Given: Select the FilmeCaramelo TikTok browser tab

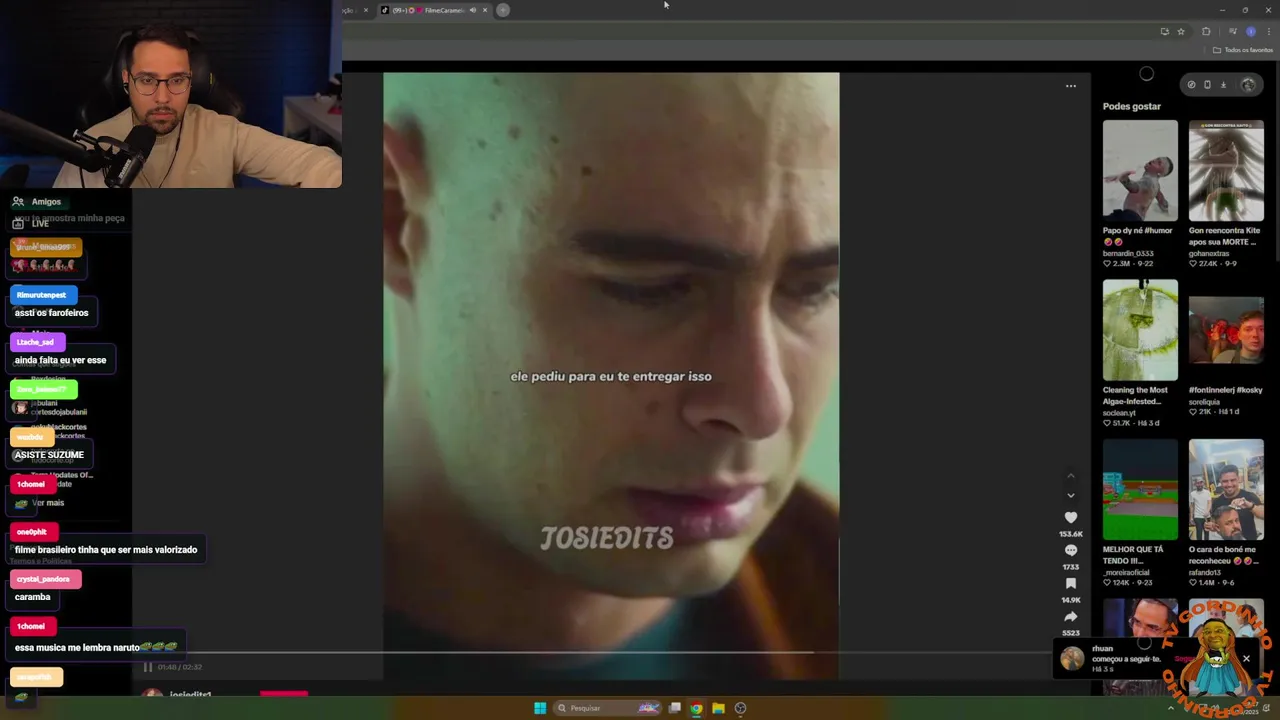Looking at the screenshot, I should [x=430, y=10].
